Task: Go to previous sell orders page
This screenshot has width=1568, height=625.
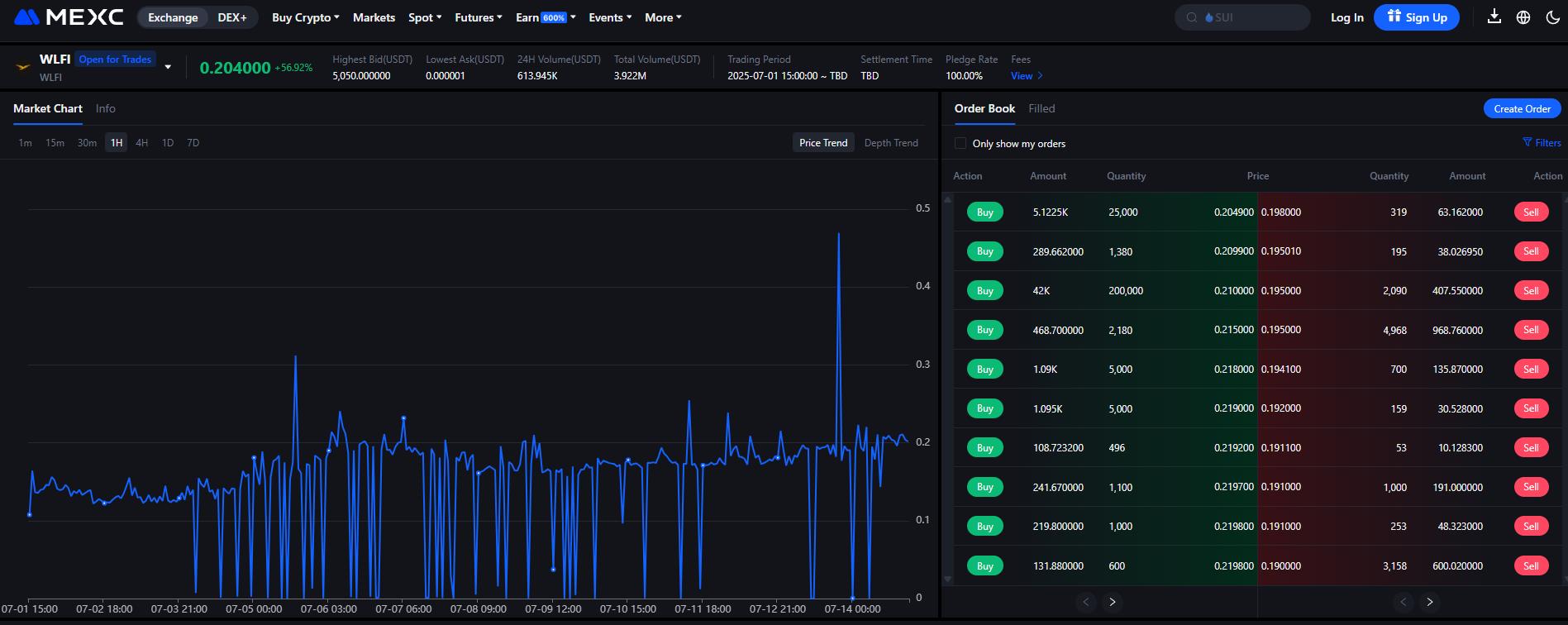Action: click(1403, 602)
